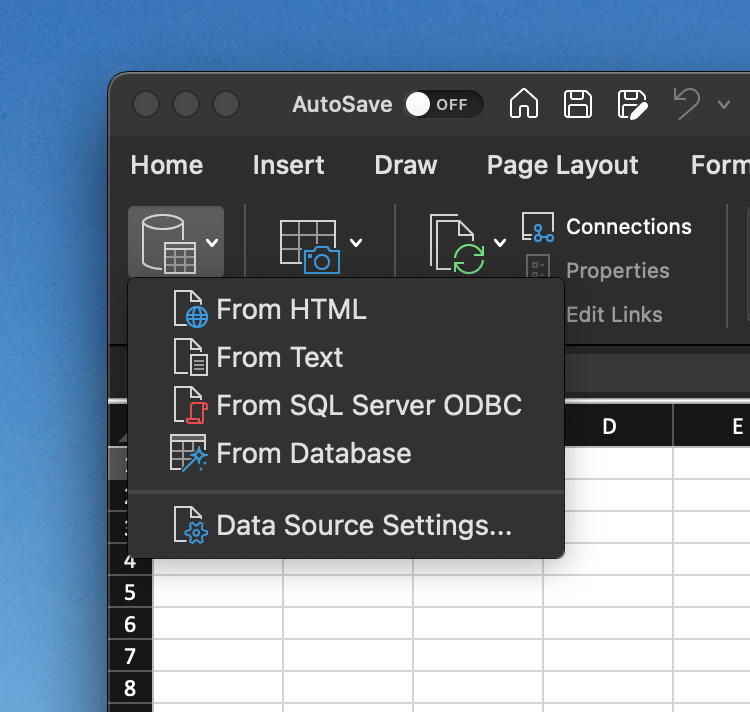Open the Connections button label

pyautogui.click(x=629, y=227)
